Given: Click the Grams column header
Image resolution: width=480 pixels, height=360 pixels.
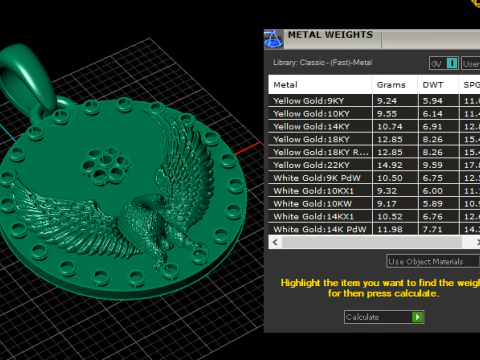Looking at the screenshot, I should click(x=395, y=85).
